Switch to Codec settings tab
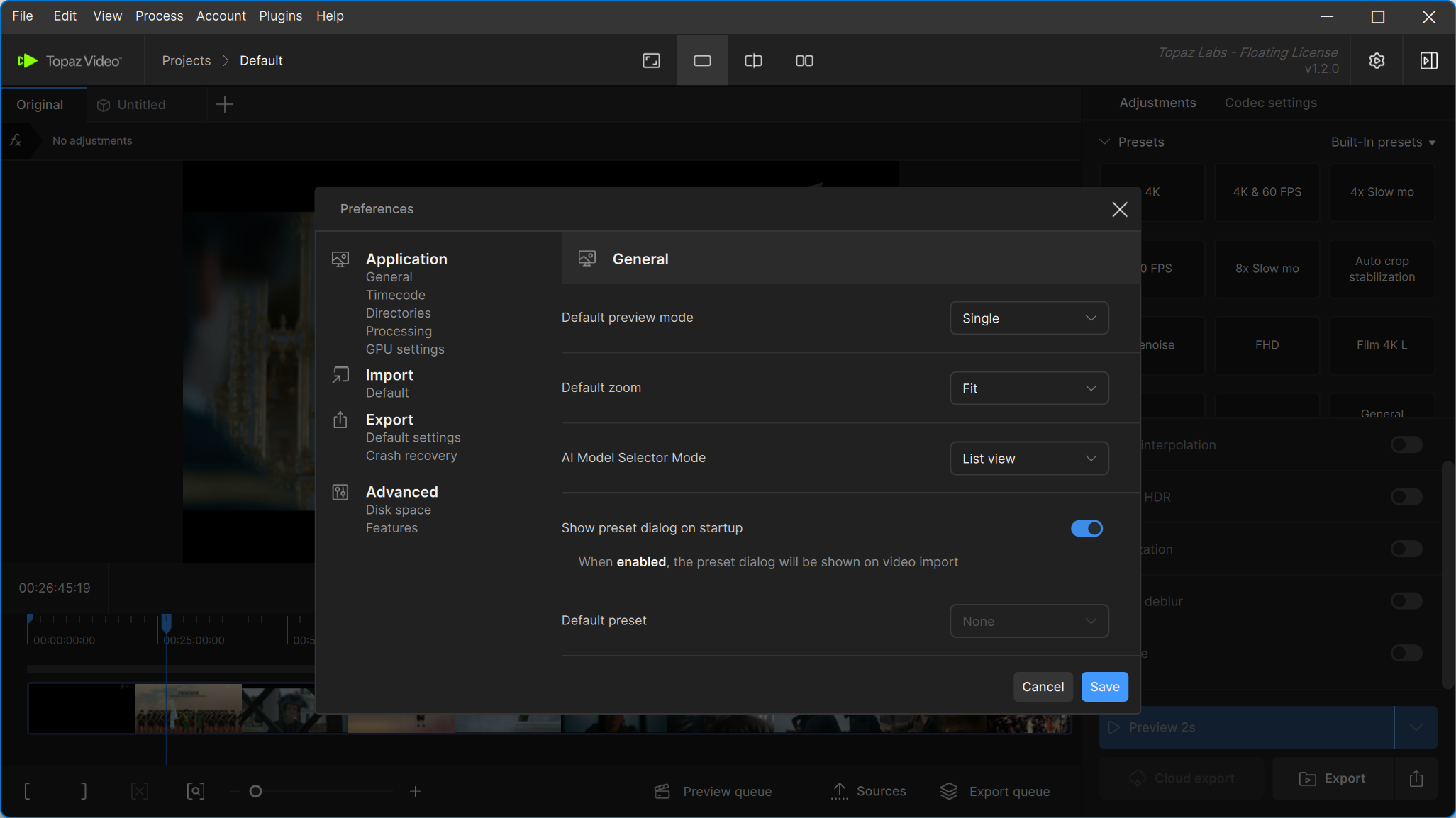This screenshot has height=818, width=1456. (x=1270, y=103)
